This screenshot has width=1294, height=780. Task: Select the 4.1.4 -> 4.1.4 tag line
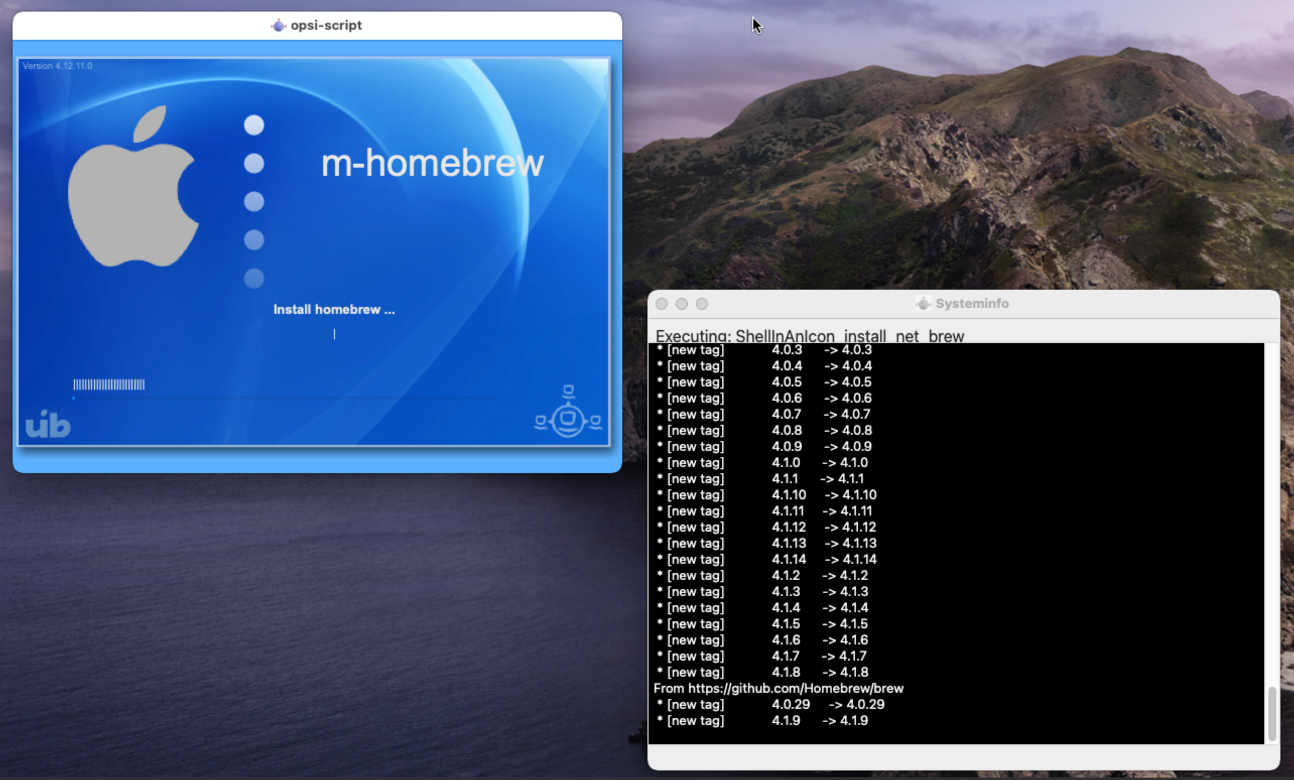pos(763,608)
